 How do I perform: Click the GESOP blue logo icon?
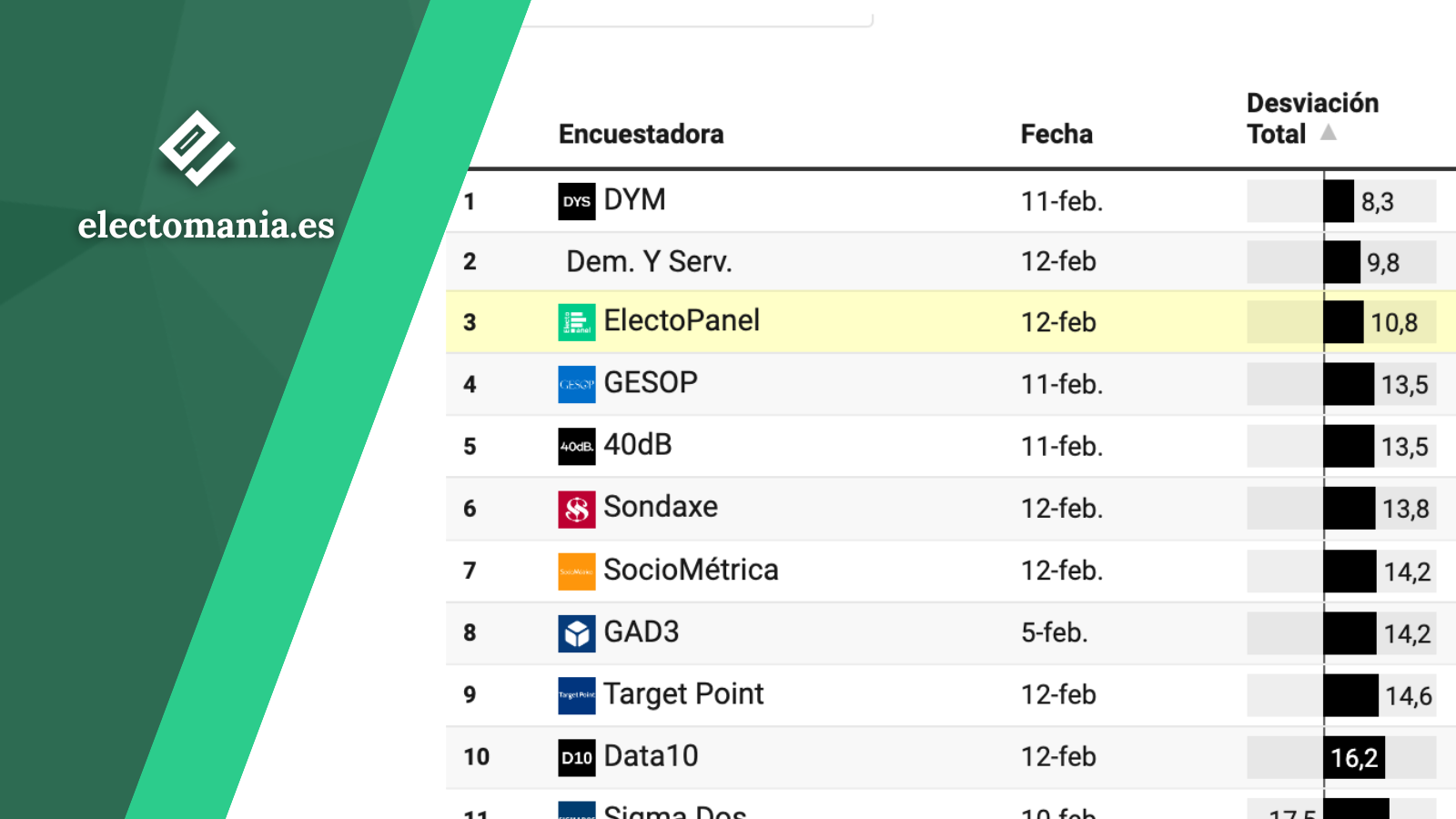577,384
